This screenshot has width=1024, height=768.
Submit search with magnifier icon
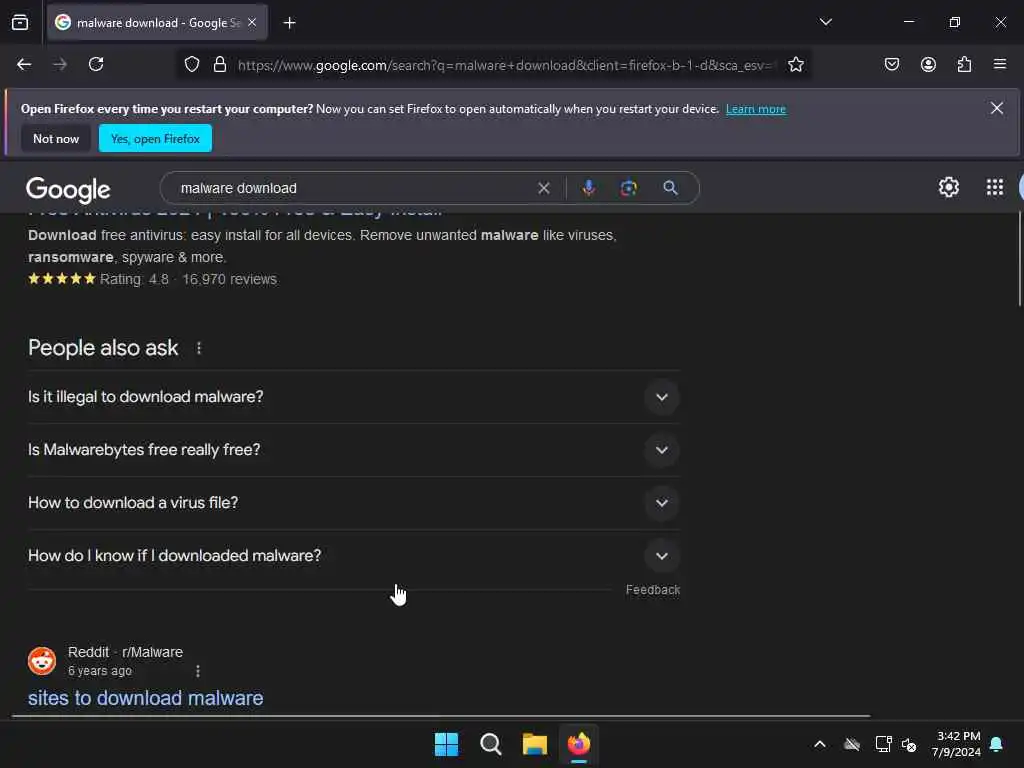[670, 188]
